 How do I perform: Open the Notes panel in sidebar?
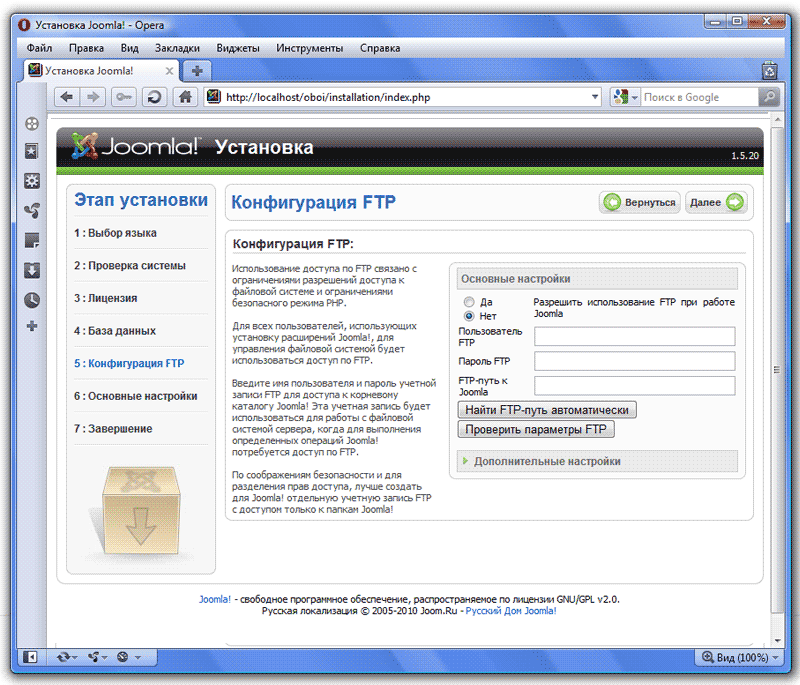[32, 240]
